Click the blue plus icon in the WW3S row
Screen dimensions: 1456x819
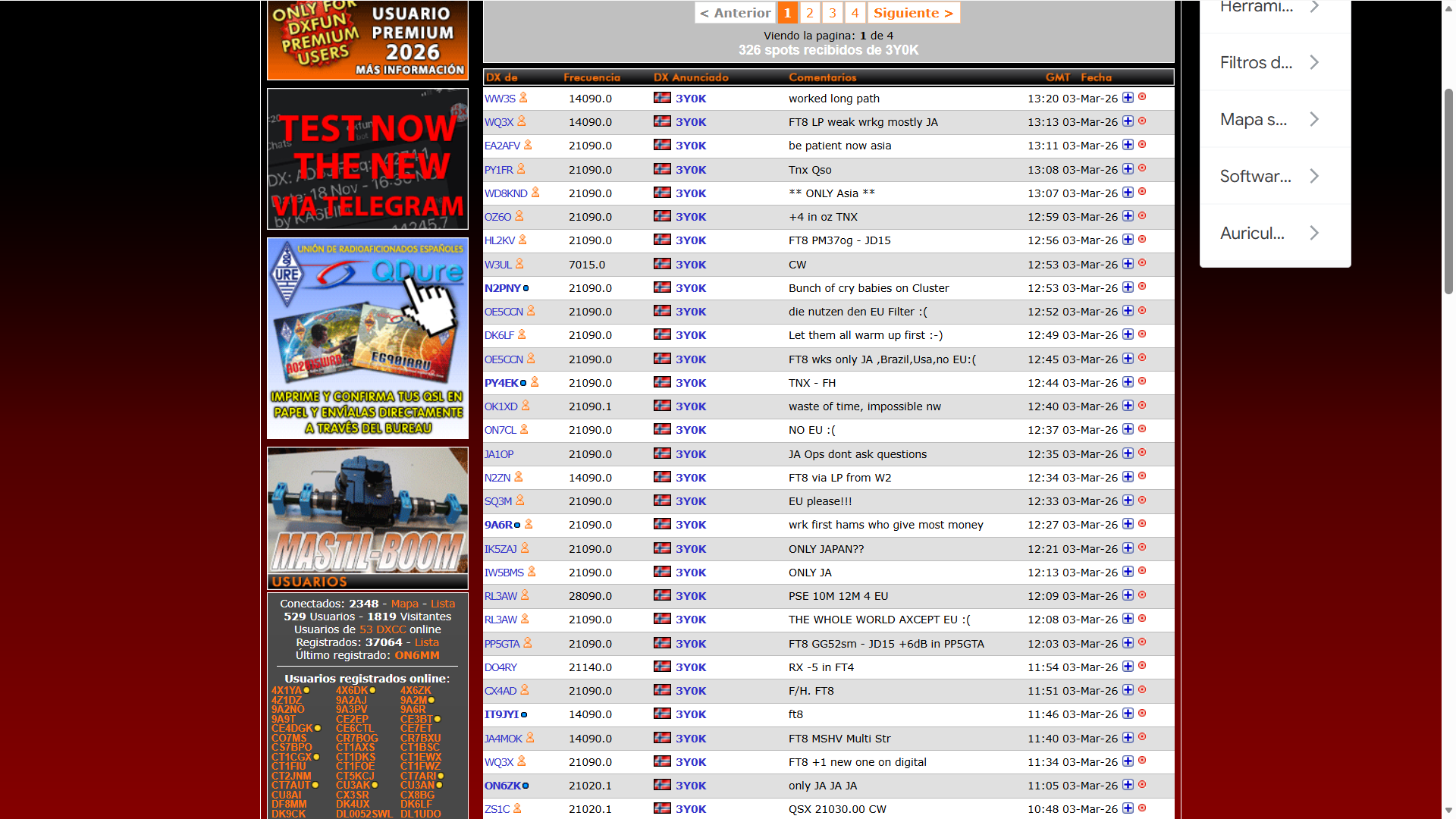(1128, 98)
